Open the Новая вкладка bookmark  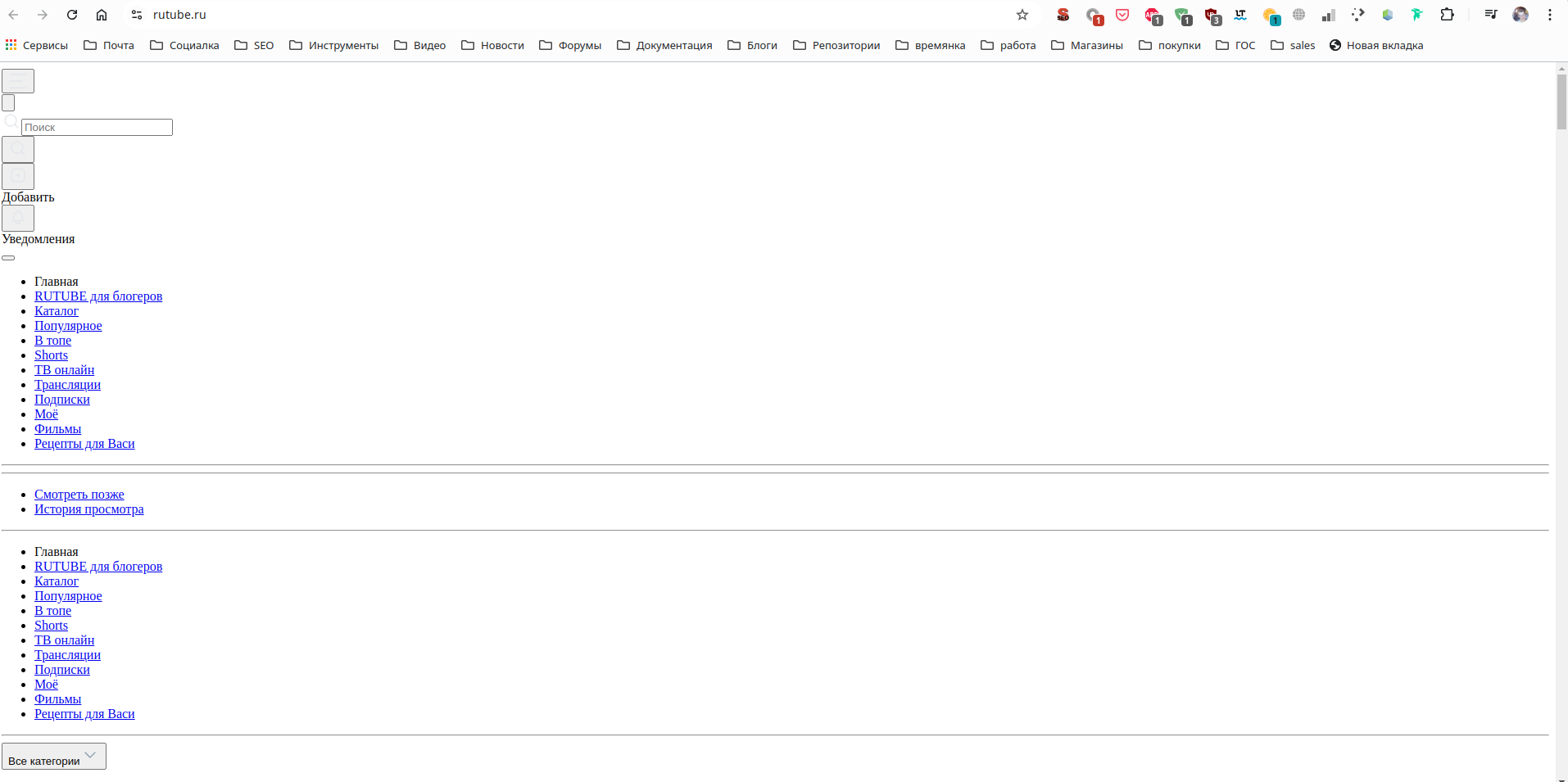[1376, 45]
